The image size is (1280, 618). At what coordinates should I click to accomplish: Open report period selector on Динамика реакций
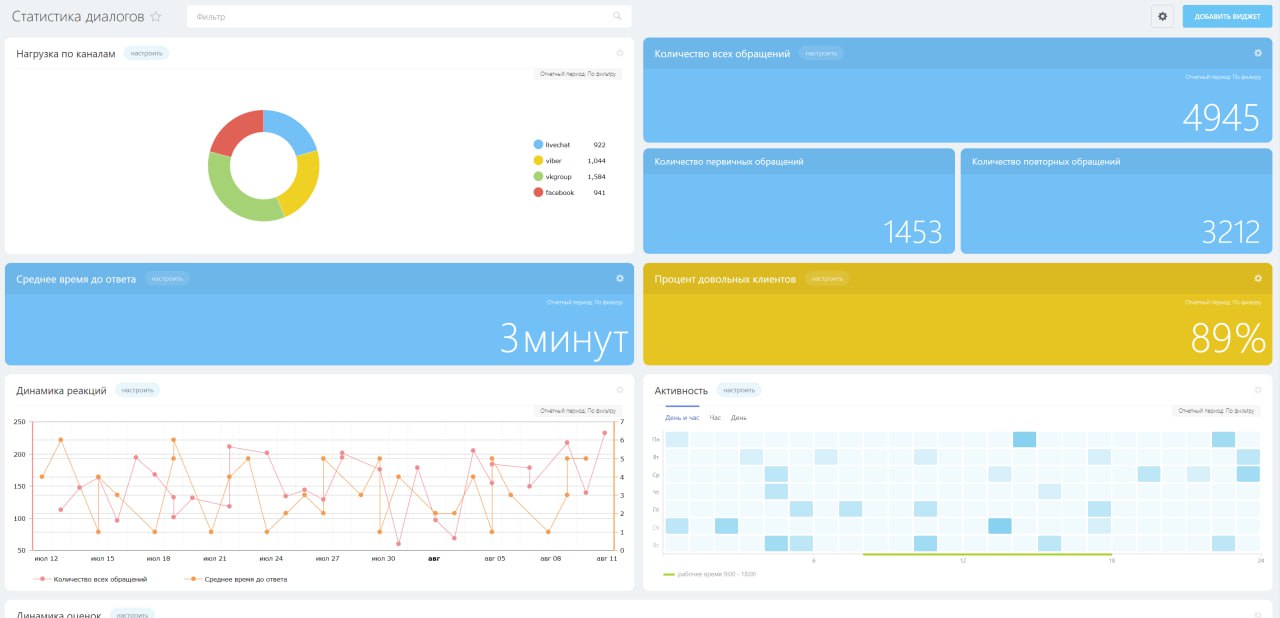click(x=578, y=411)
